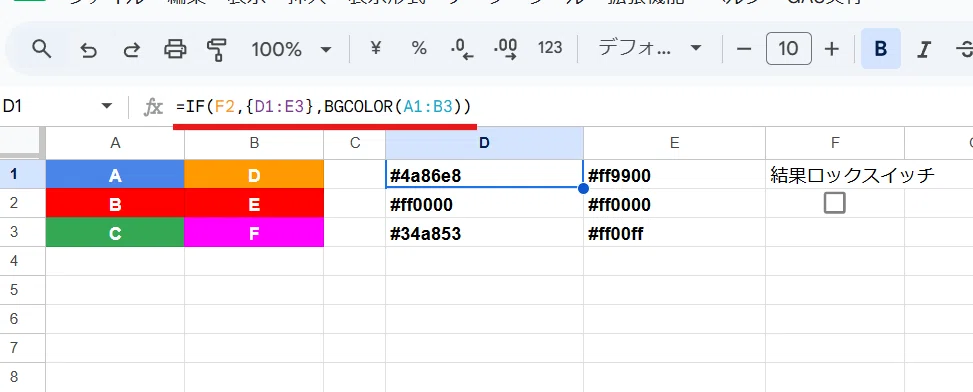
Task: Click the green cell labeled C
Action: coord(115,232)
